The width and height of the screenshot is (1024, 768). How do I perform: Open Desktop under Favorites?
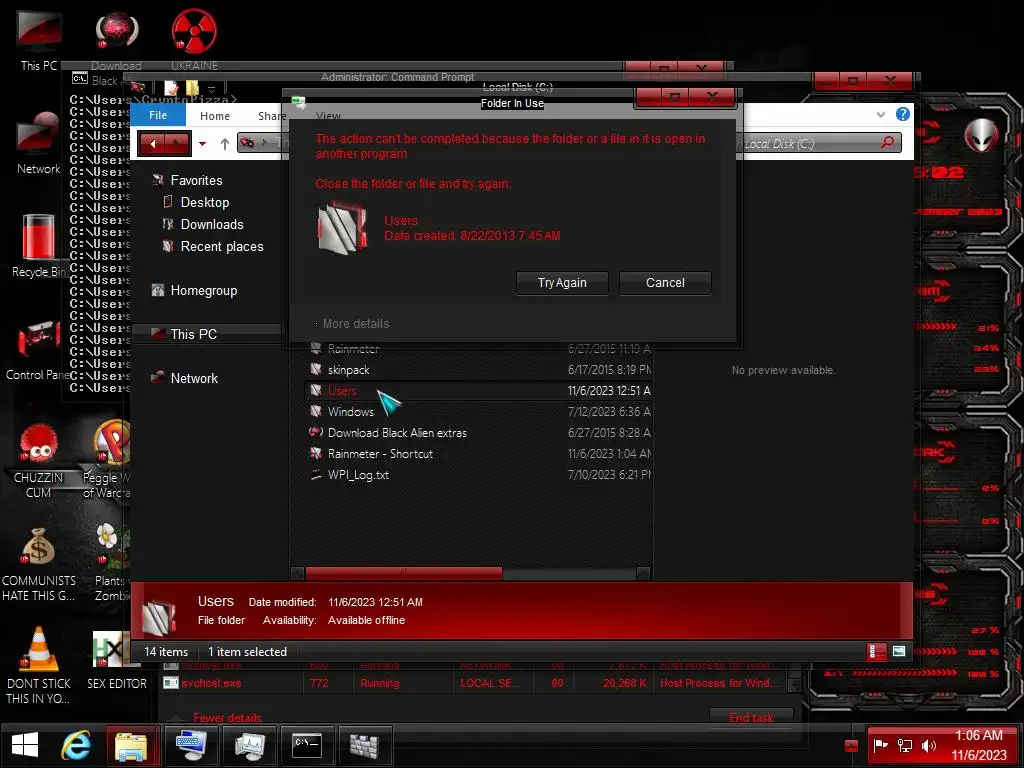[204, 202]
